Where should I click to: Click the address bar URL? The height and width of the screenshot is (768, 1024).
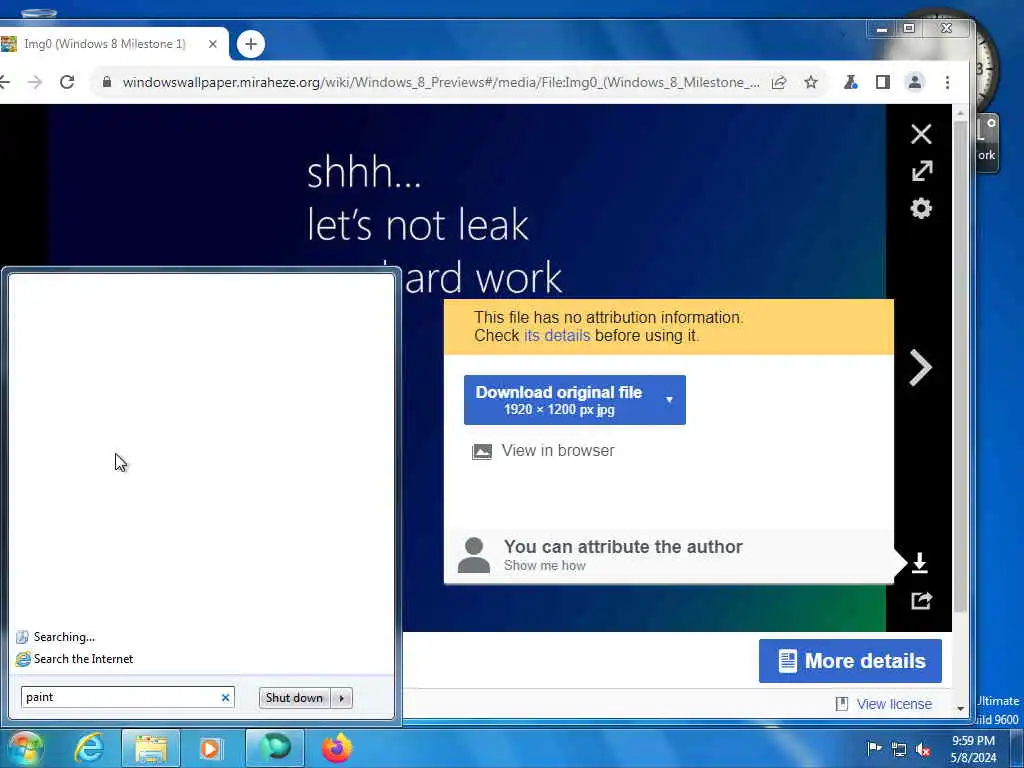441,82
